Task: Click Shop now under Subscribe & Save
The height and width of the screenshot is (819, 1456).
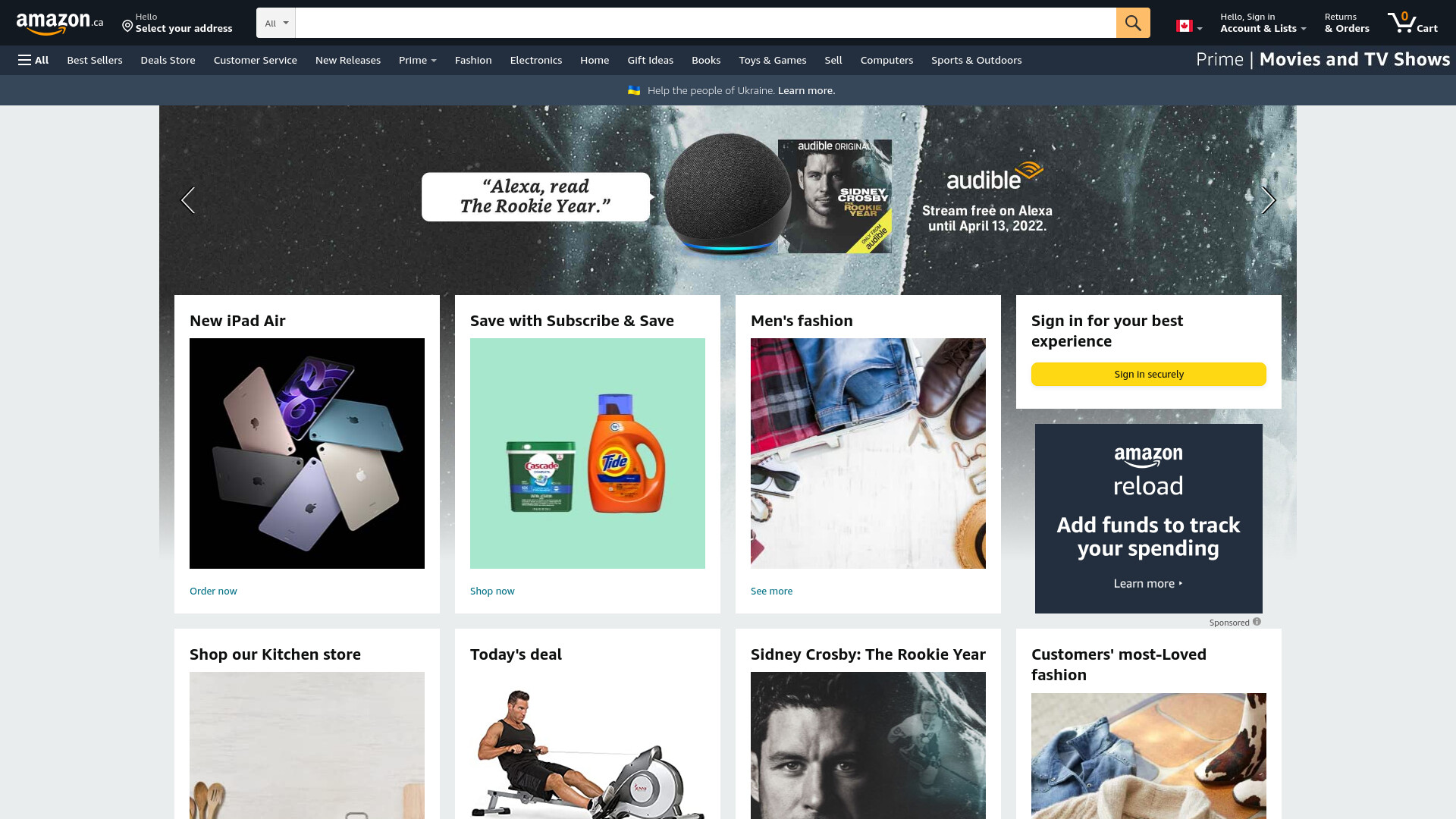Action: pos(492,591)
